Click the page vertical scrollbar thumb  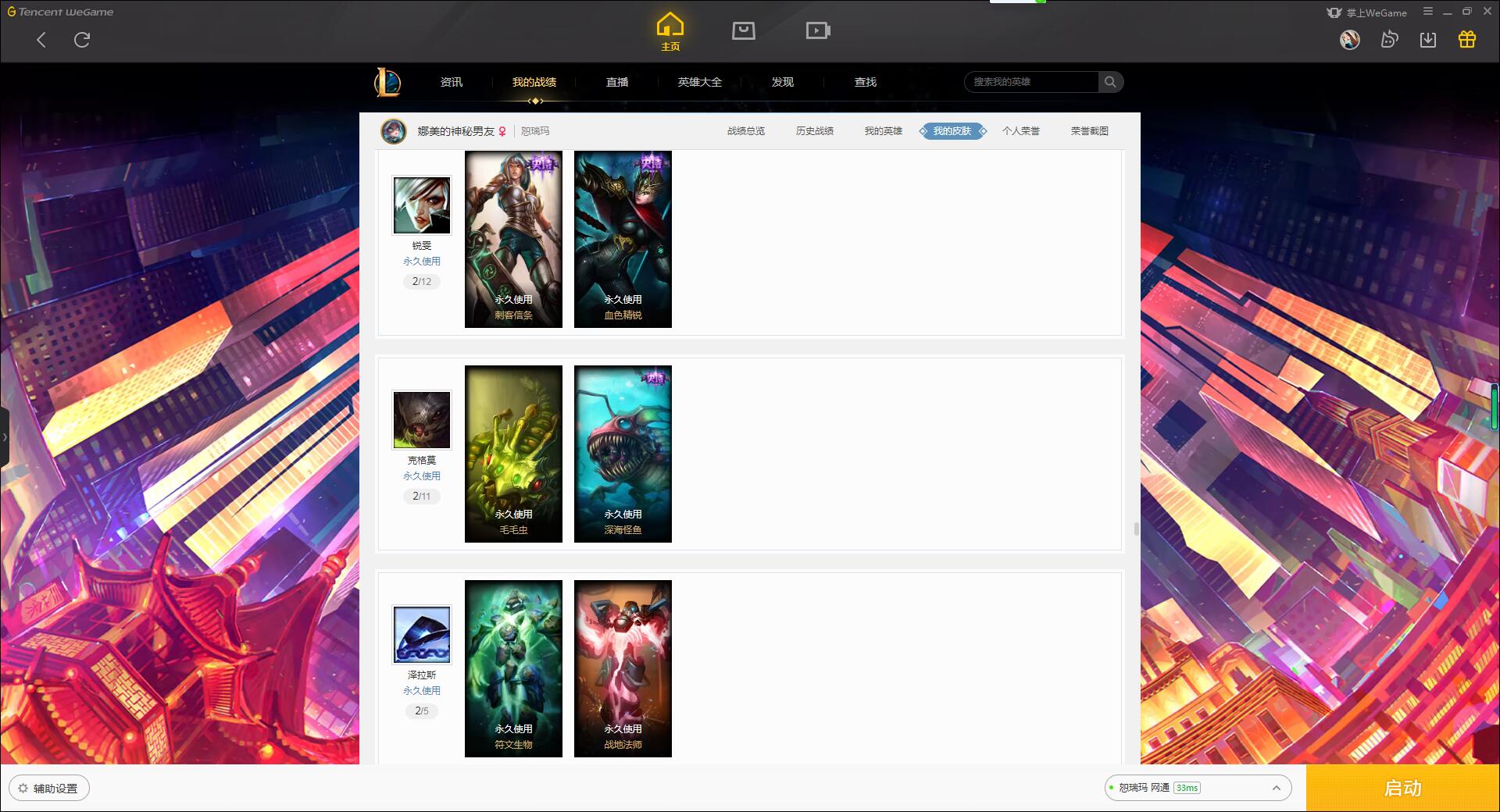click(1136, 529)
